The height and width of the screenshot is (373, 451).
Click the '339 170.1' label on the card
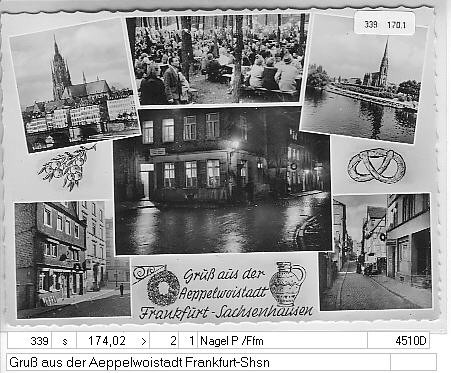384,24
